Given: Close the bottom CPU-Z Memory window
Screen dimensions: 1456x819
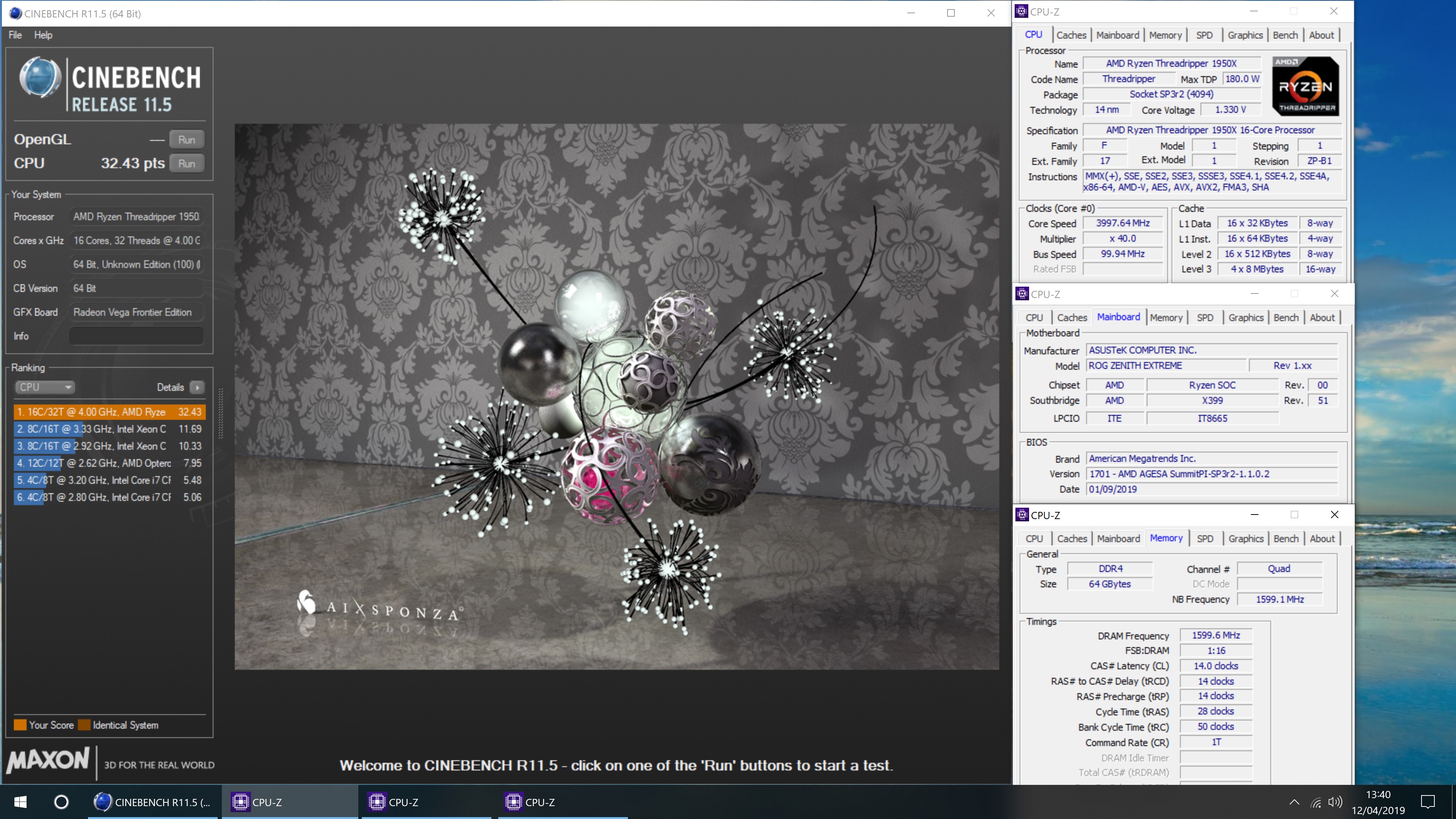Looking at the screenshot, I should [1335, 515].
